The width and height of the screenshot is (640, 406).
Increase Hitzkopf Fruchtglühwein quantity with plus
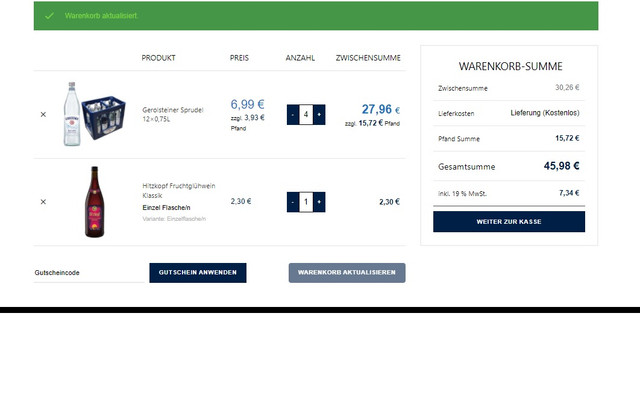(x=319, y=202)
